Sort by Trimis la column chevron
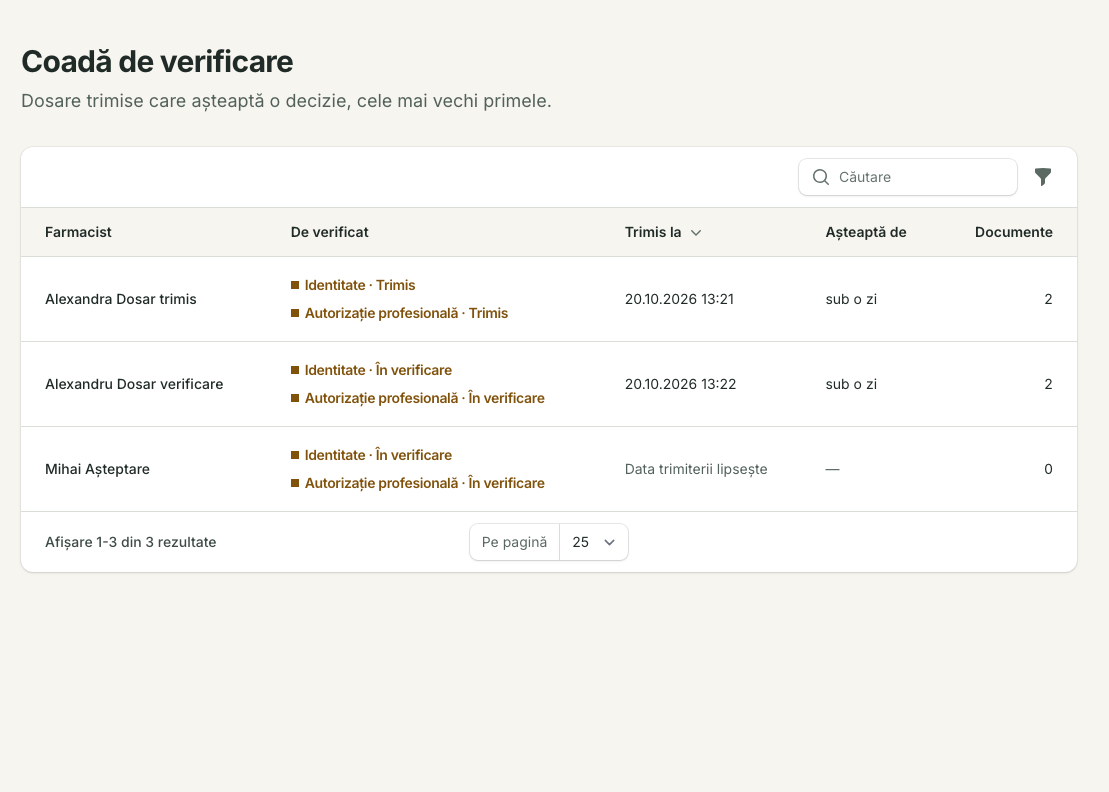This screenshot has height=792, width=1109. (696, 233)
